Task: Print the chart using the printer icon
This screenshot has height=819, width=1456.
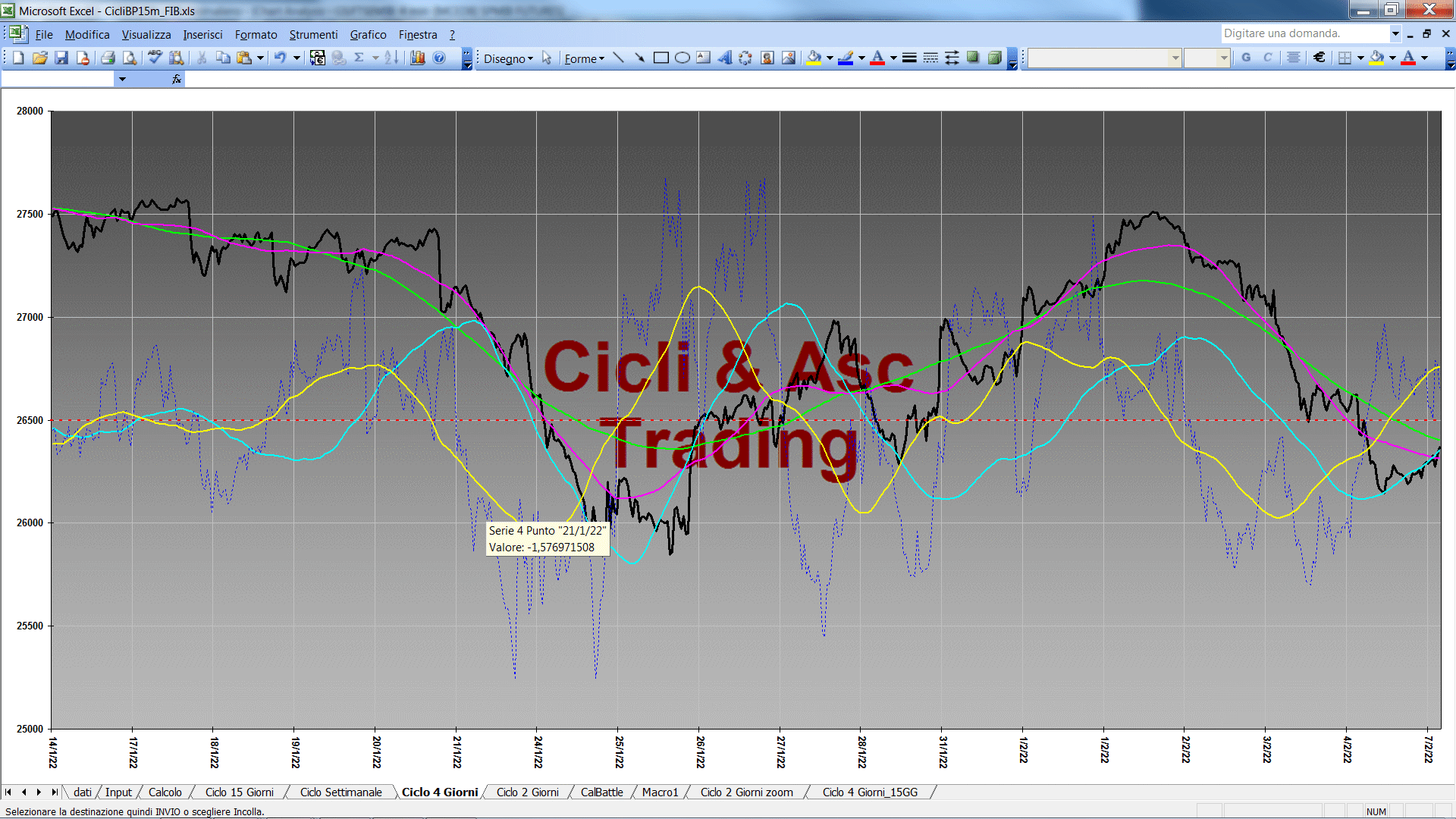Action: pyautogui.click(x=108, y=58)
